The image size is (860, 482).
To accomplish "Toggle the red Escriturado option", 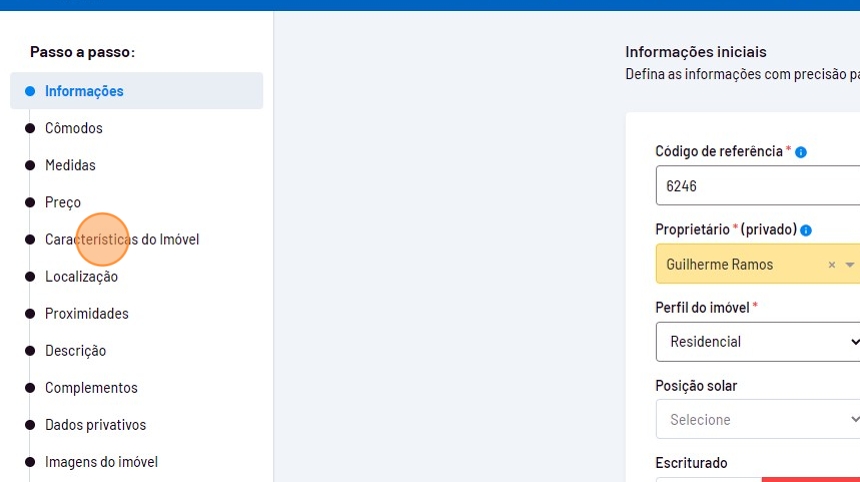I will [x=810, y=479].
